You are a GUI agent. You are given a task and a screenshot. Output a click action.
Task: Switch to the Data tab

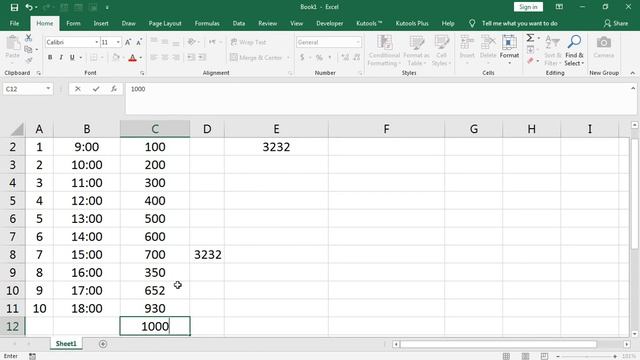pyautogui.click(x=239, y=24)
